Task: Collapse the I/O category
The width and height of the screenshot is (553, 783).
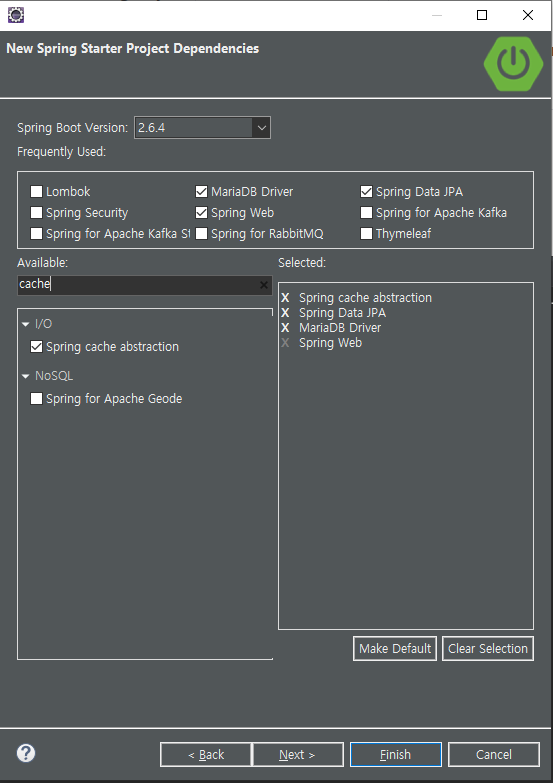Action: (x=26, y=324)
